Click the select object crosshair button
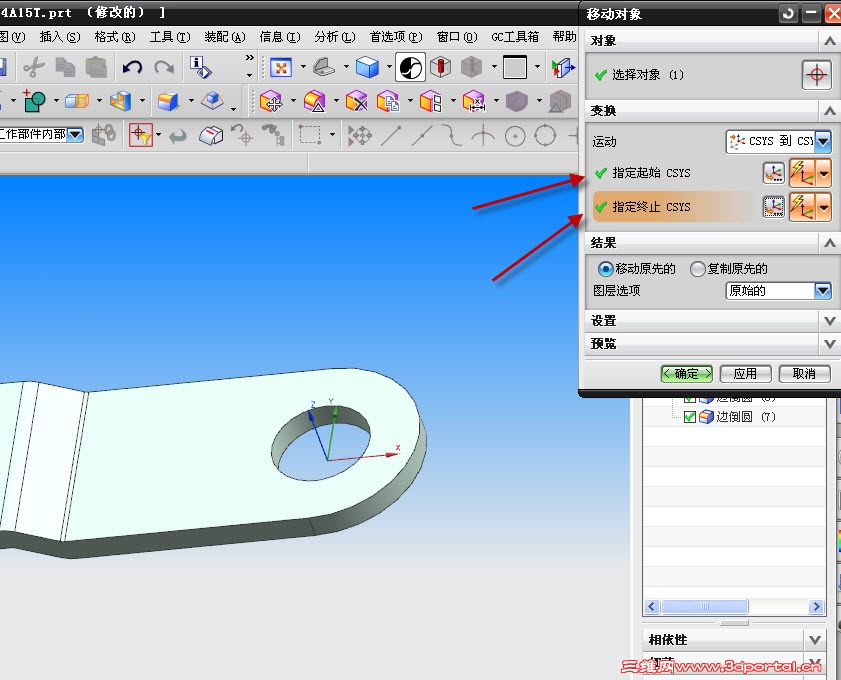The width and height of the screenshot is (841, 680). pyautogui.click(x=816, y=75)
